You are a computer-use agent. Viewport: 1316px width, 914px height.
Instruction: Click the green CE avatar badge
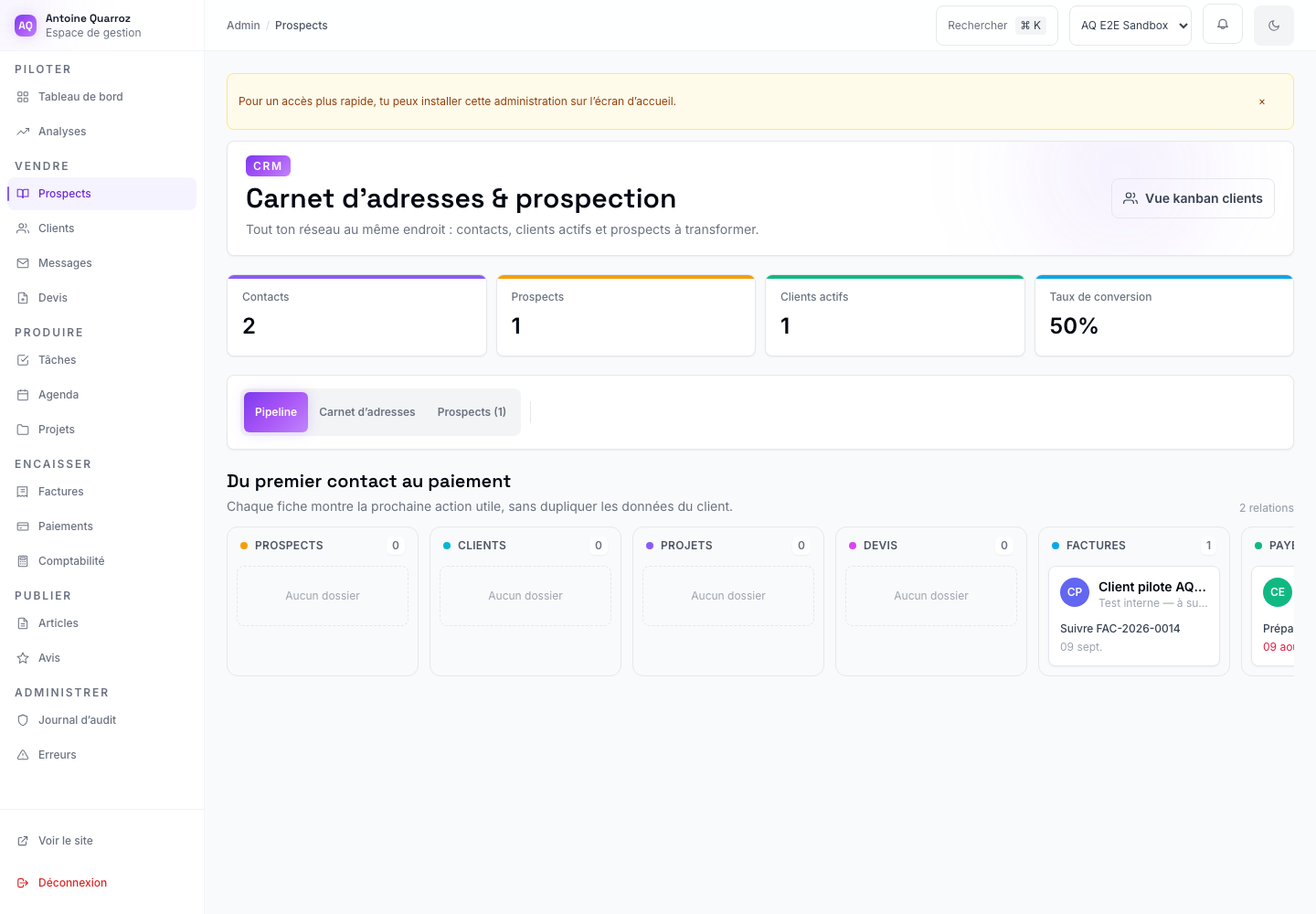tap(1278, 592)
